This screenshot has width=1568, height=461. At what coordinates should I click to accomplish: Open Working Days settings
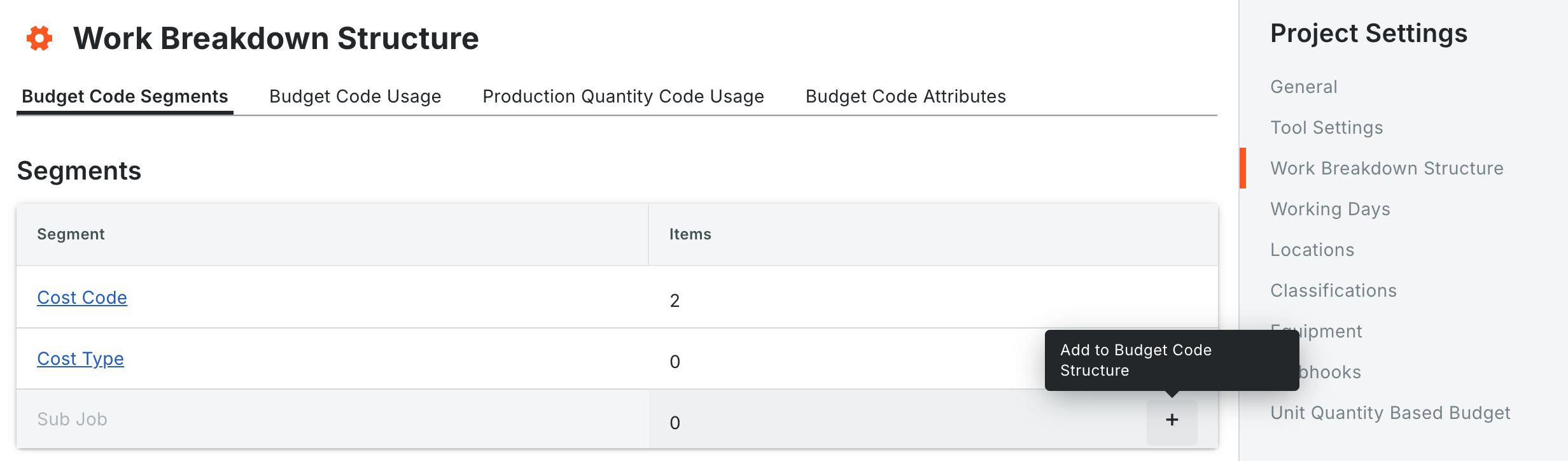tap(1330, 209)
